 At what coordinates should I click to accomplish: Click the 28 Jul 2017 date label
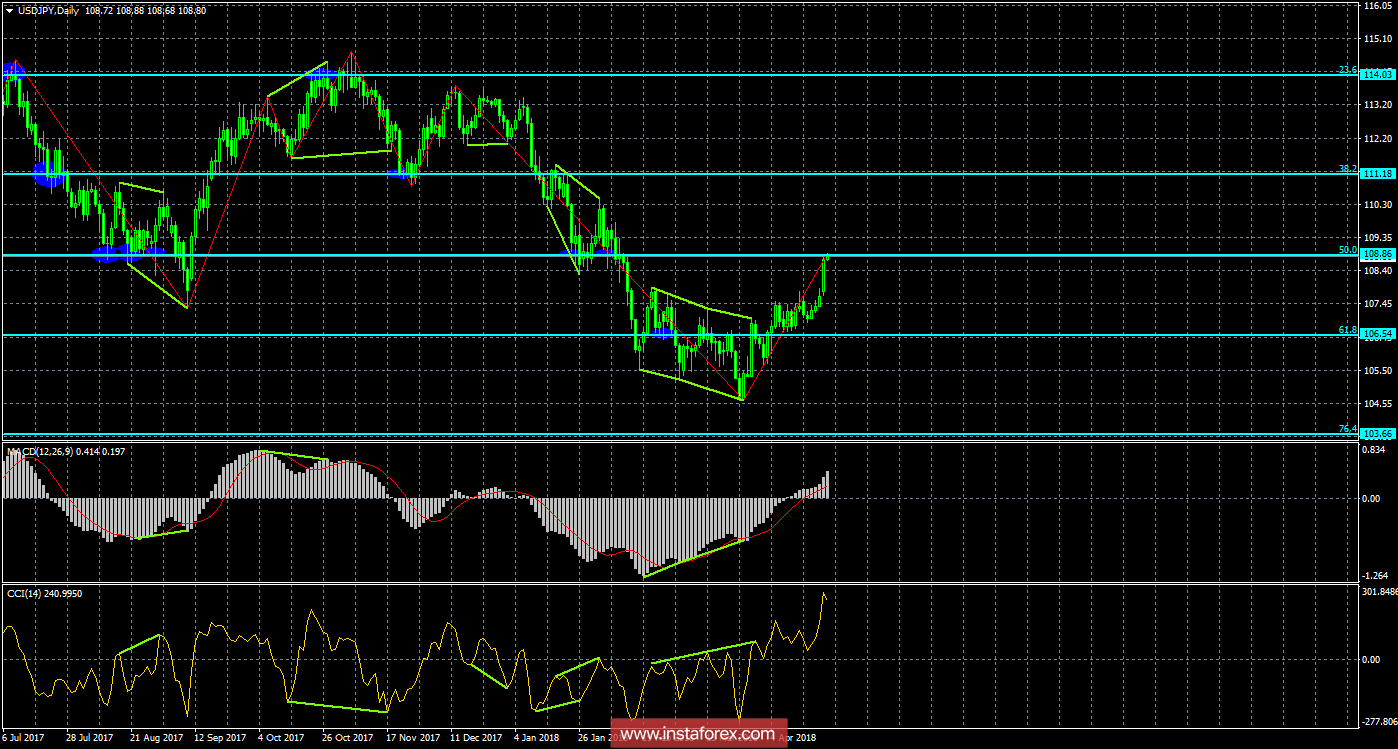(89, 738)
